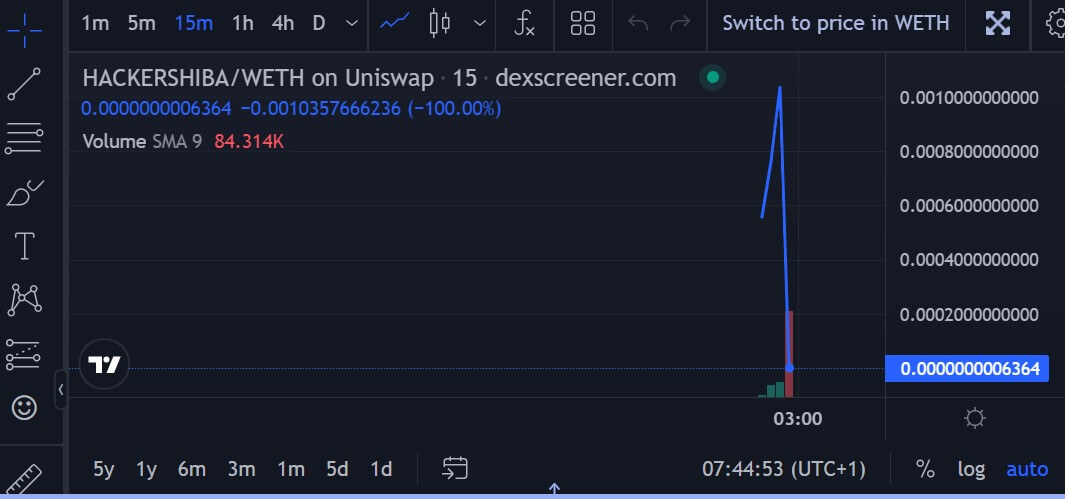Toggle percentage scale mode

coord(925,469)
